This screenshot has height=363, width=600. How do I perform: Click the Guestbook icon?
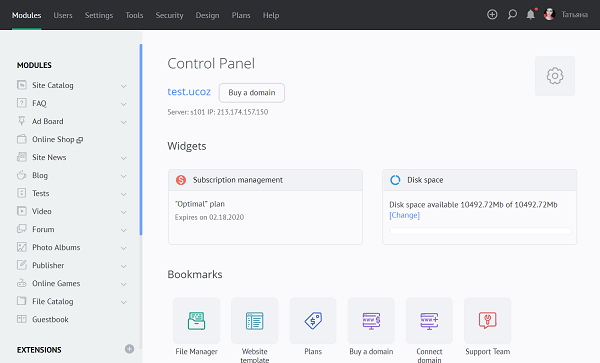pos(22,319)
